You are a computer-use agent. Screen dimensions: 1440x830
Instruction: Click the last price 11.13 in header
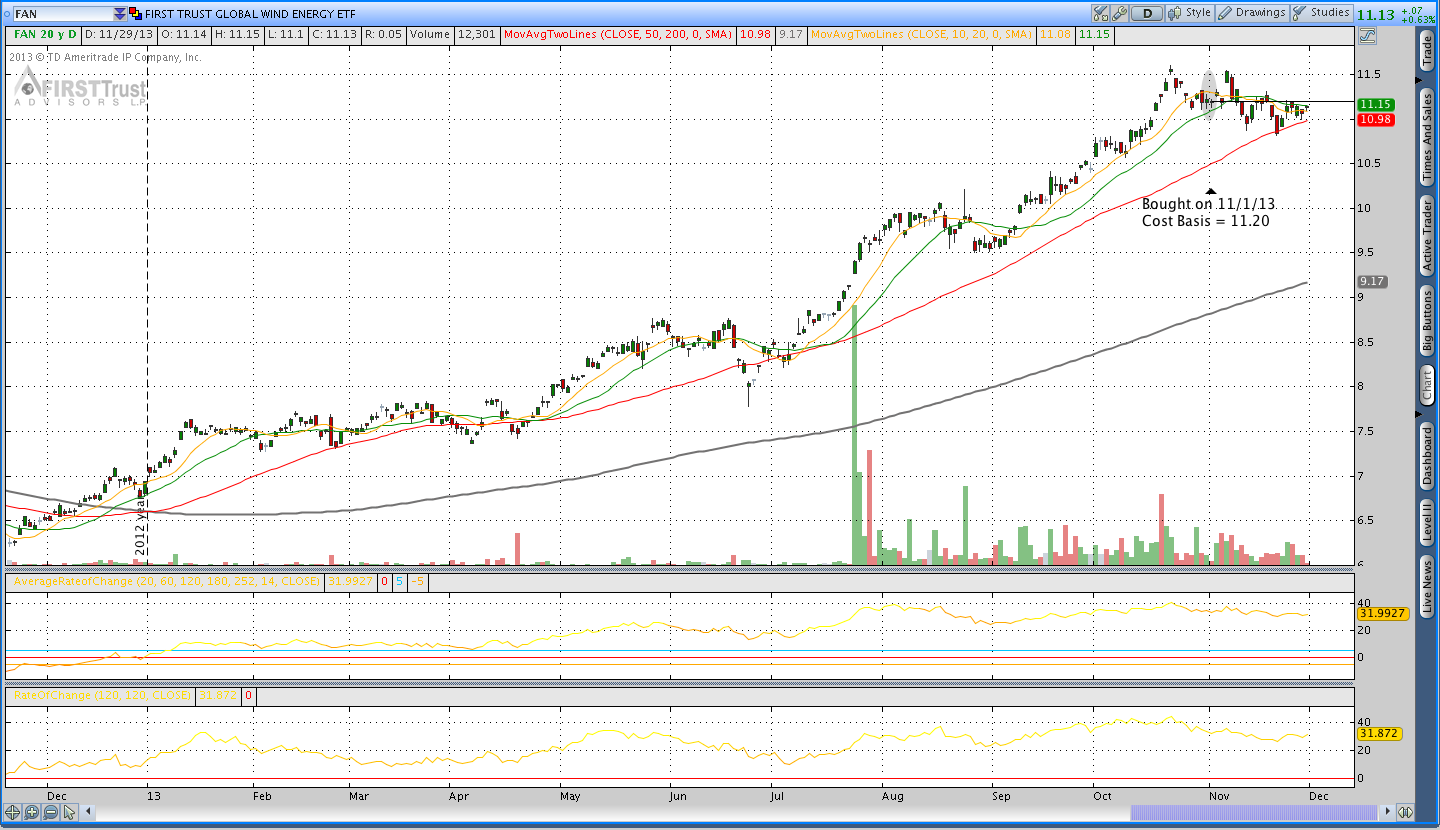(1376, 13)
